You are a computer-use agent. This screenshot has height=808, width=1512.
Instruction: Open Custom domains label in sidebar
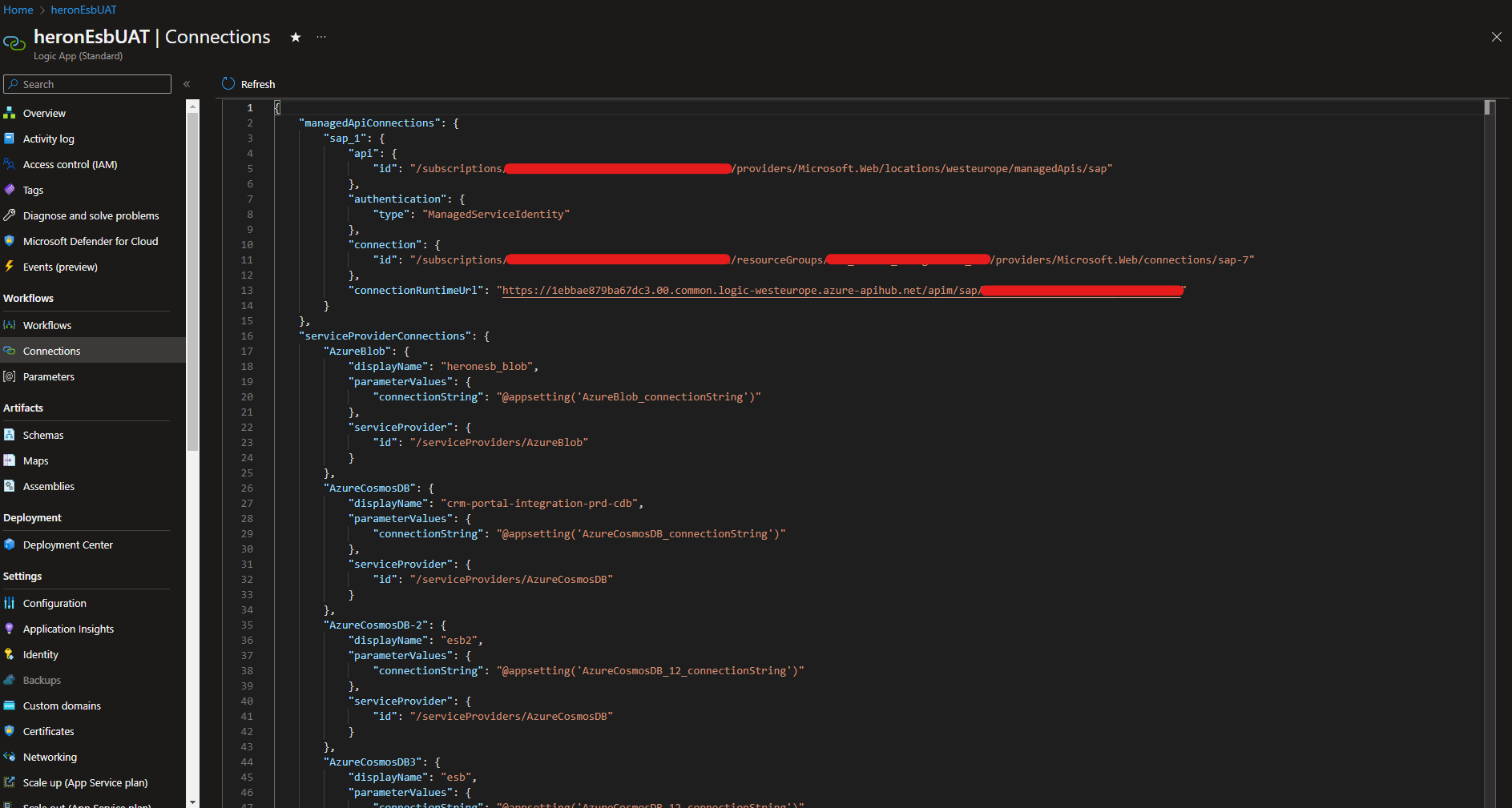click(62, 705)
